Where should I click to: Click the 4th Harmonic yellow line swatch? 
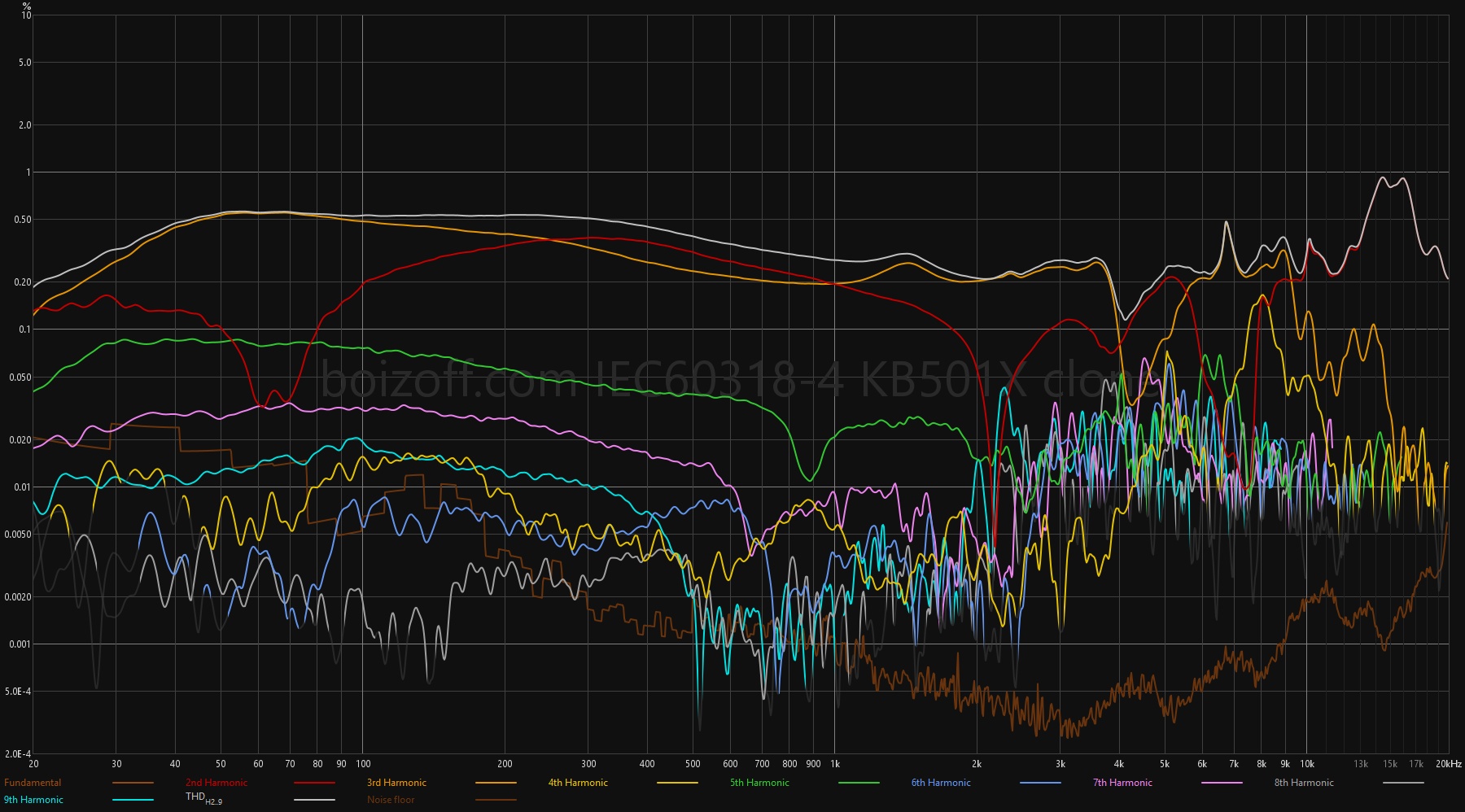[677, 783]
